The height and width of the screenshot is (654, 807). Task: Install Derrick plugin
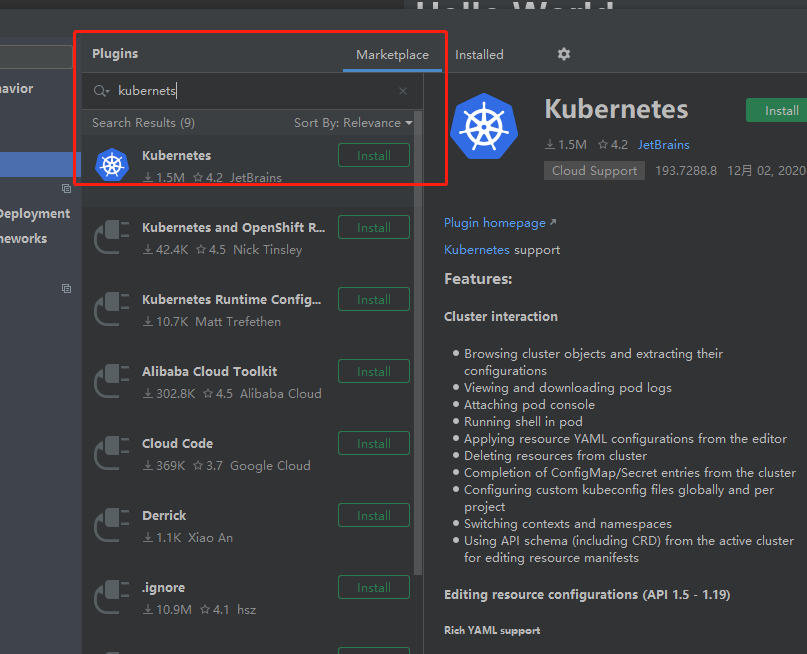(x=374, y=516)
